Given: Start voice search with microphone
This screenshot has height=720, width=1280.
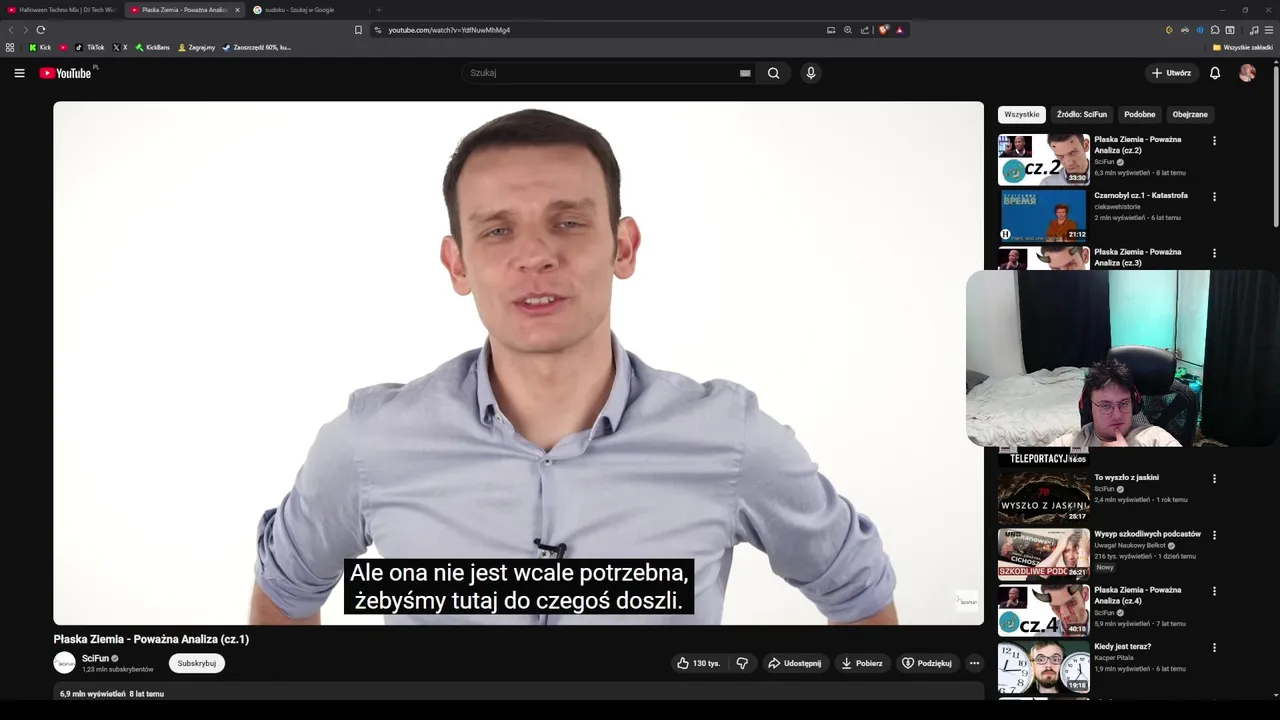Looking at the screenshot, I should click(811, 73).
